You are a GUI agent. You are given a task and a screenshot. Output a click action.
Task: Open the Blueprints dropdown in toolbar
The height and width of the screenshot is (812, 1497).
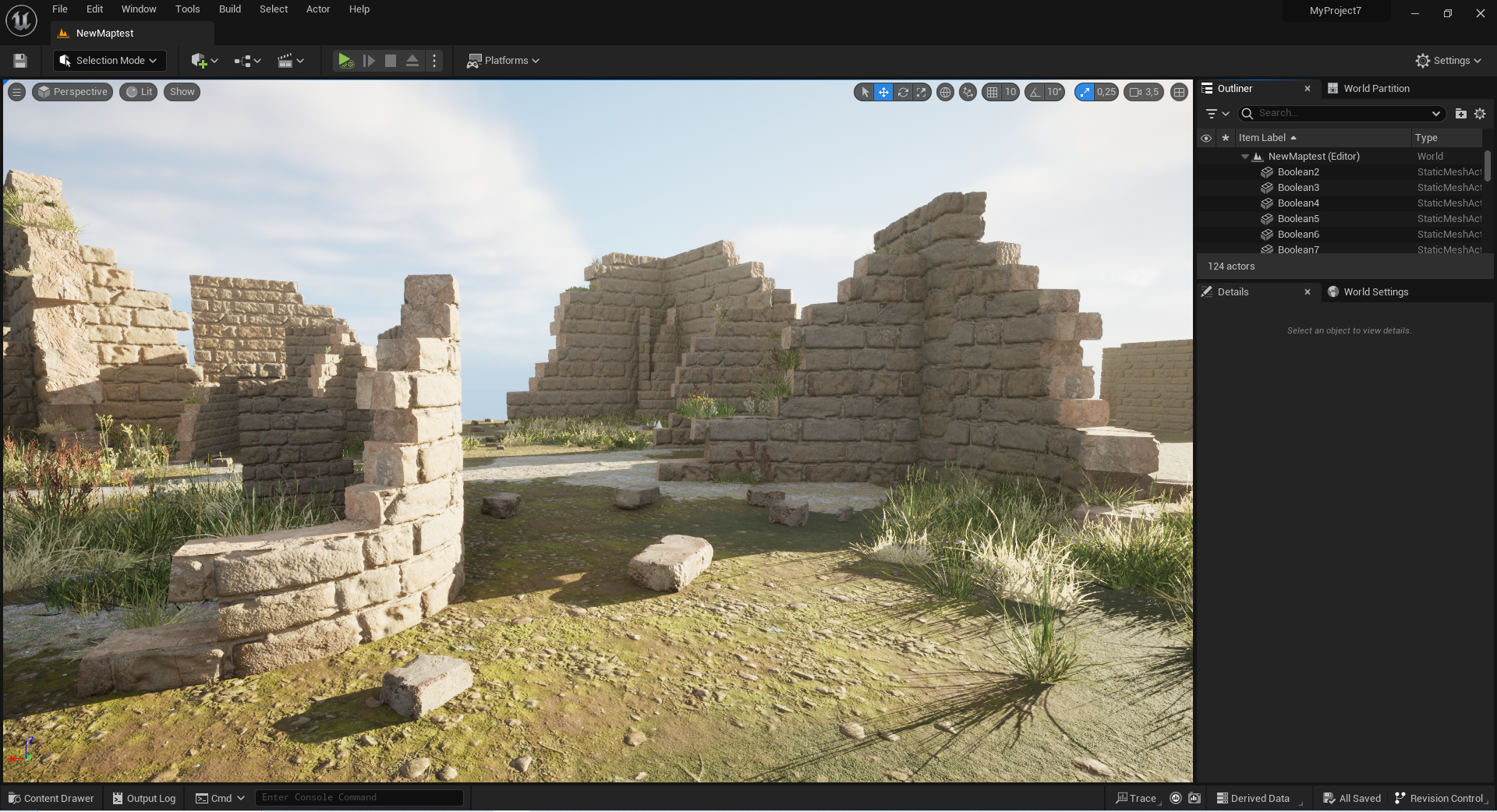click(x=247, y=61)
